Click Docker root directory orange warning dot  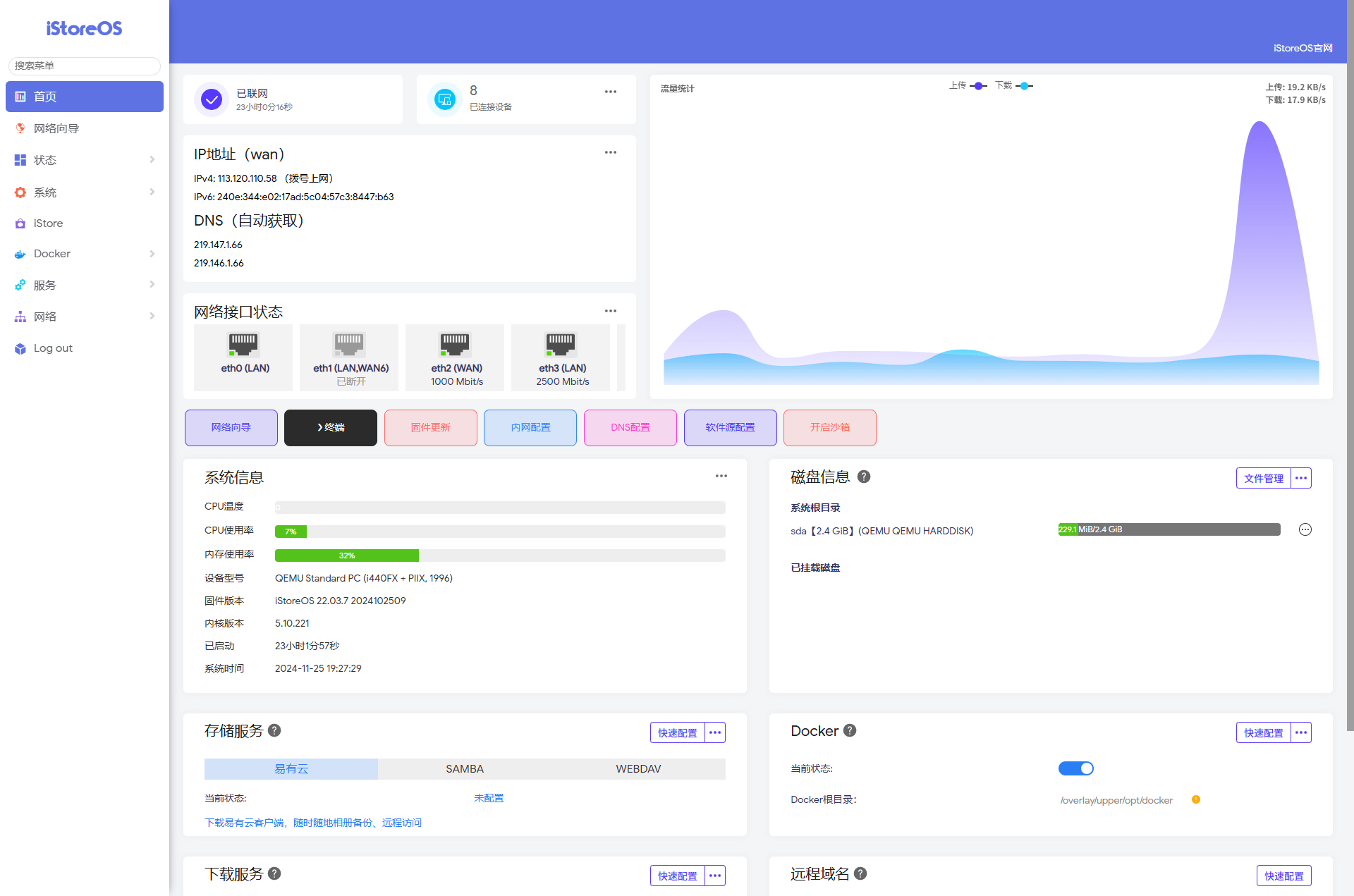coord(1196,799)
